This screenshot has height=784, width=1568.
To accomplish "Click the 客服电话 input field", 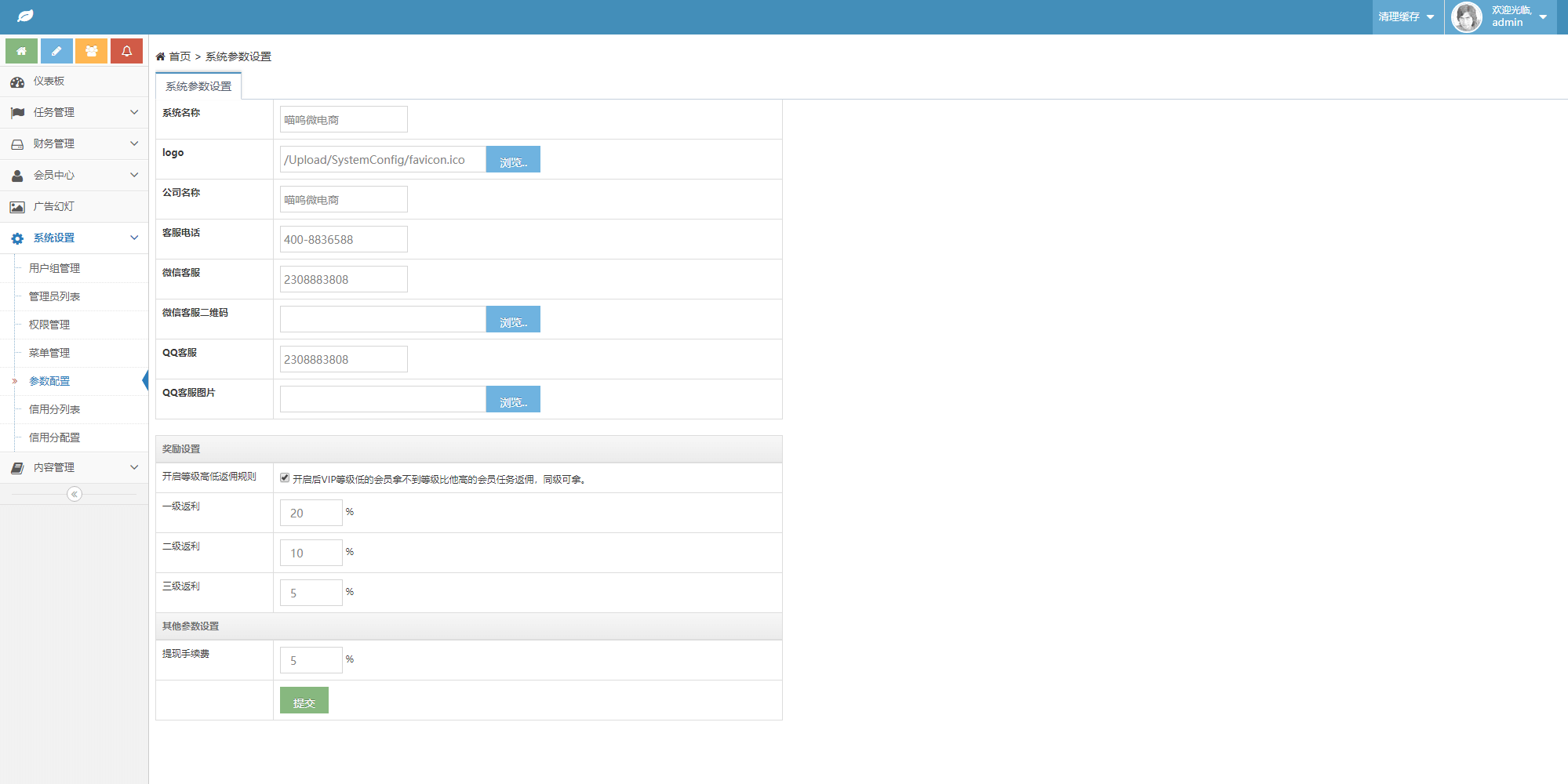I will [x=344, y=239].
